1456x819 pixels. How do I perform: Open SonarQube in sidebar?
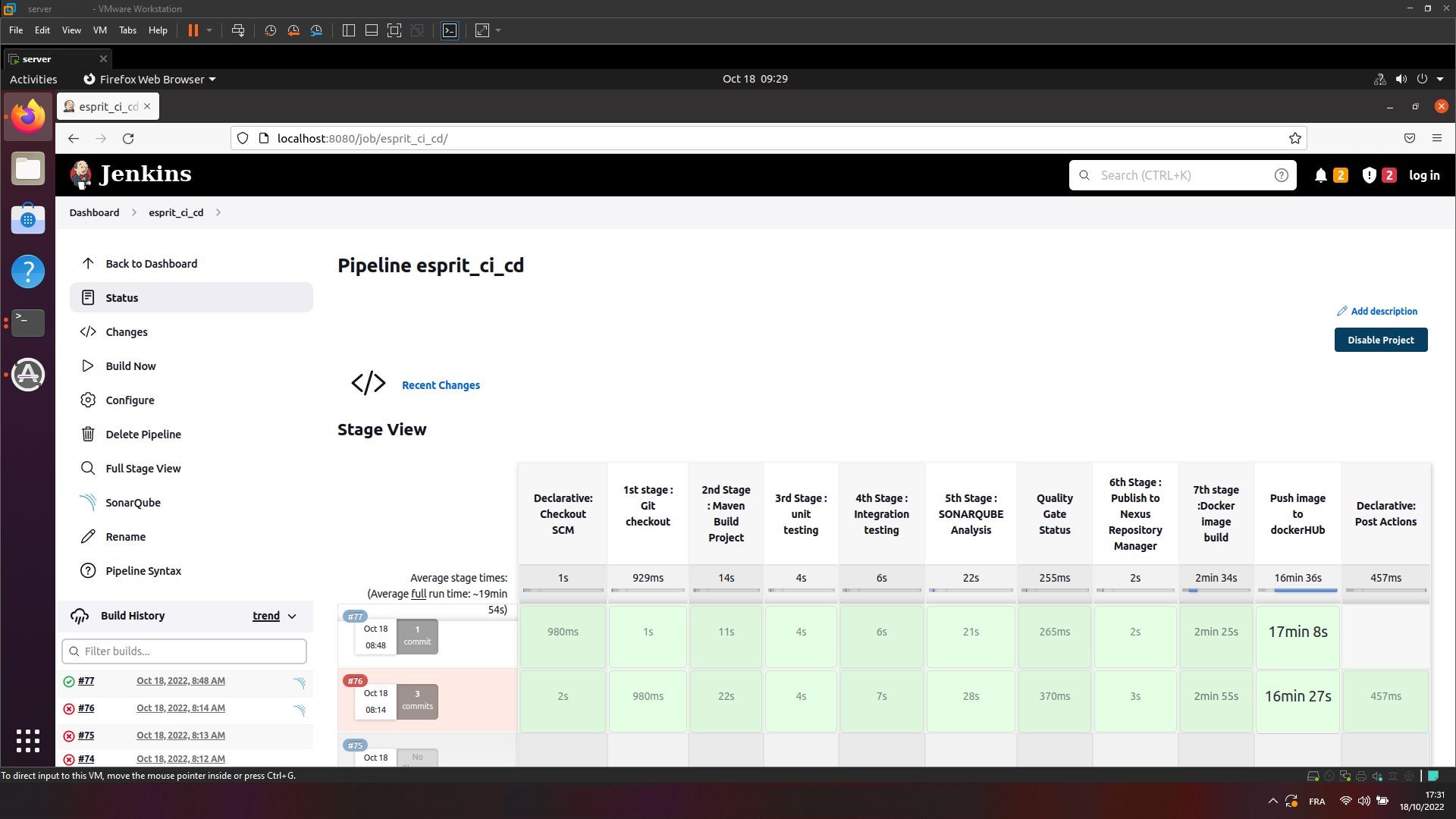tap(133, 503)
